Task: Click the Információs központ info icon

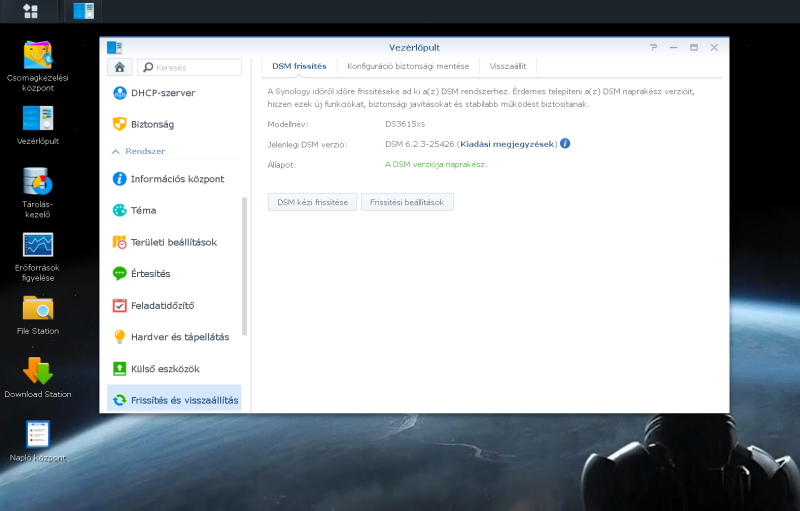Action: [x=119, y=179]
